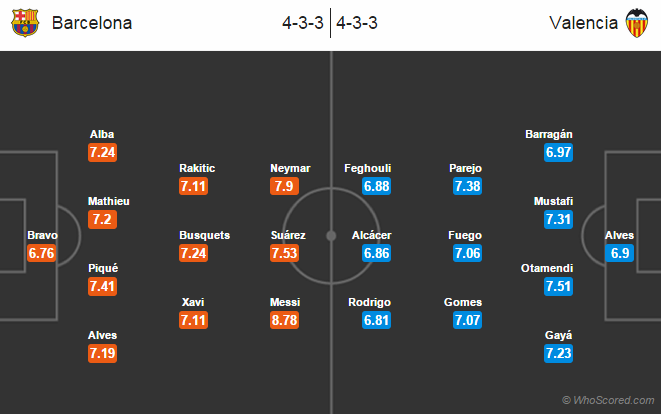Click Valencia keeper Alves' 6.9 badge
The image size is (661, 414).
tap(620, 253)
